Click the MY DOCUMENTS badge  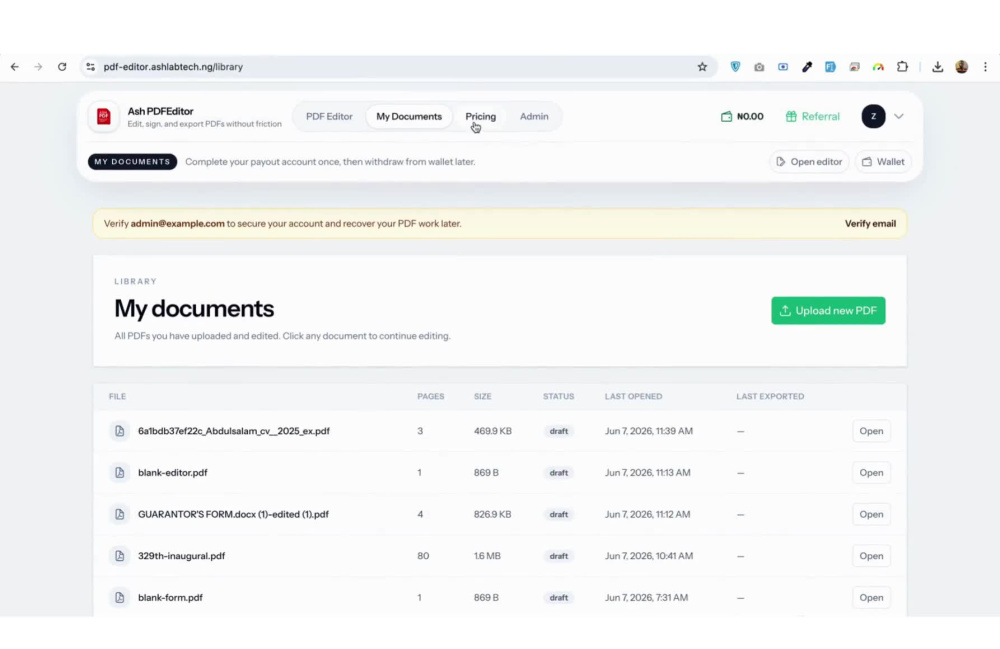pyautogui.click(x=132, y=162)
